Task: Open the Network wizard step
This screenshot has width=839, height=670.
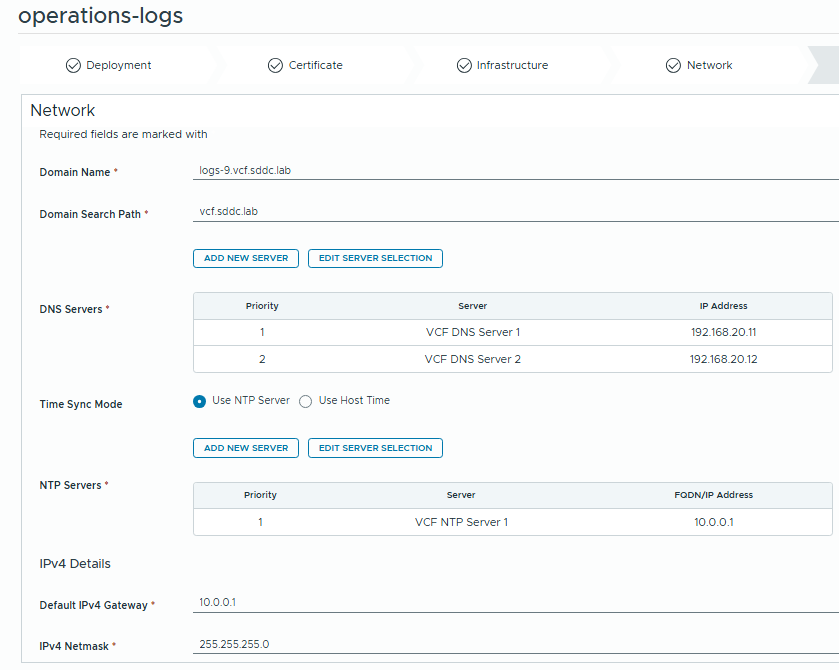Action: pos(709,65)
